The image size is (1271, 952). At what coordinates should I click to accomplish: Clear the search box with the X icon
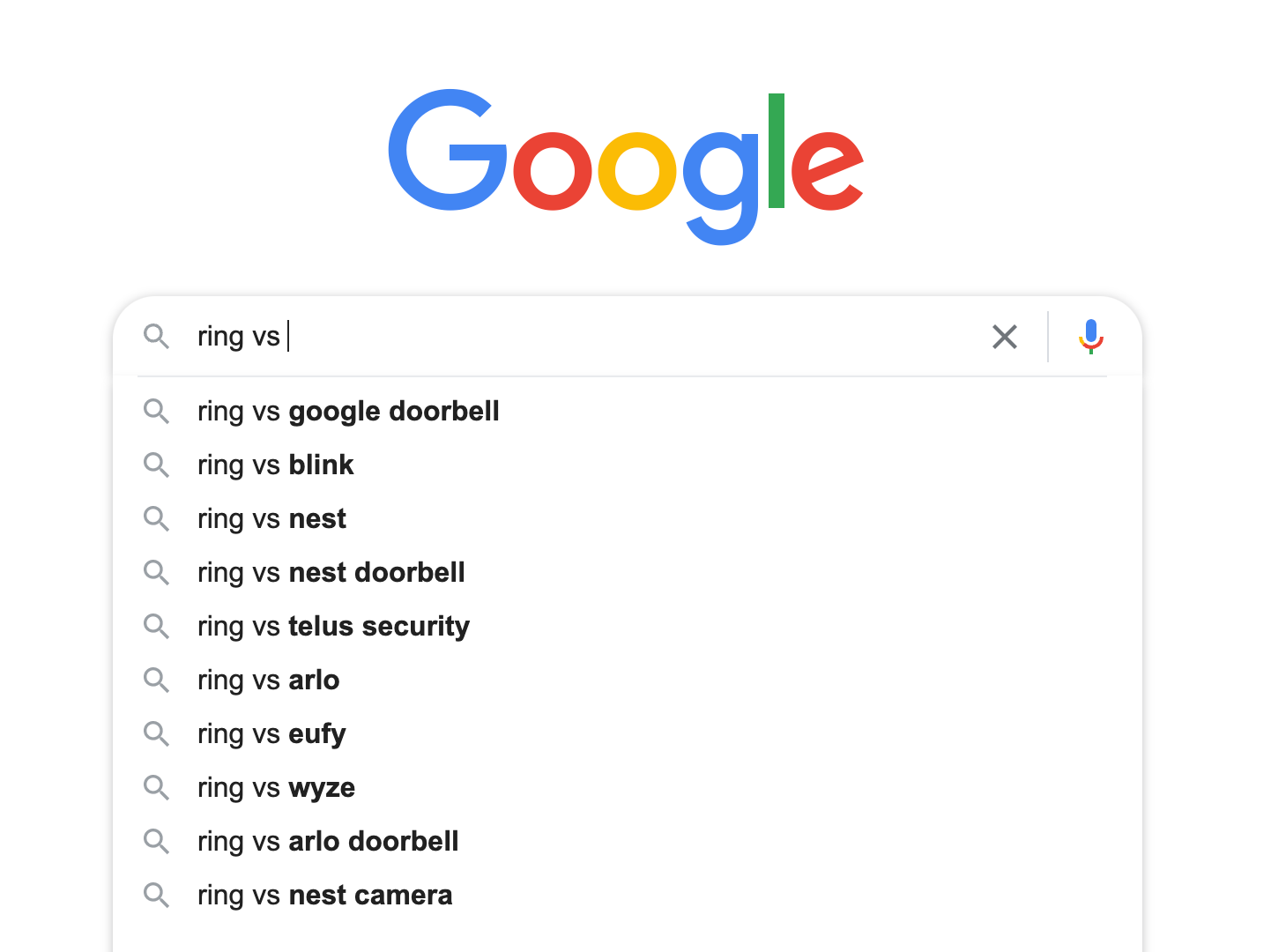pyautogui.click(x=1005, y=337)
